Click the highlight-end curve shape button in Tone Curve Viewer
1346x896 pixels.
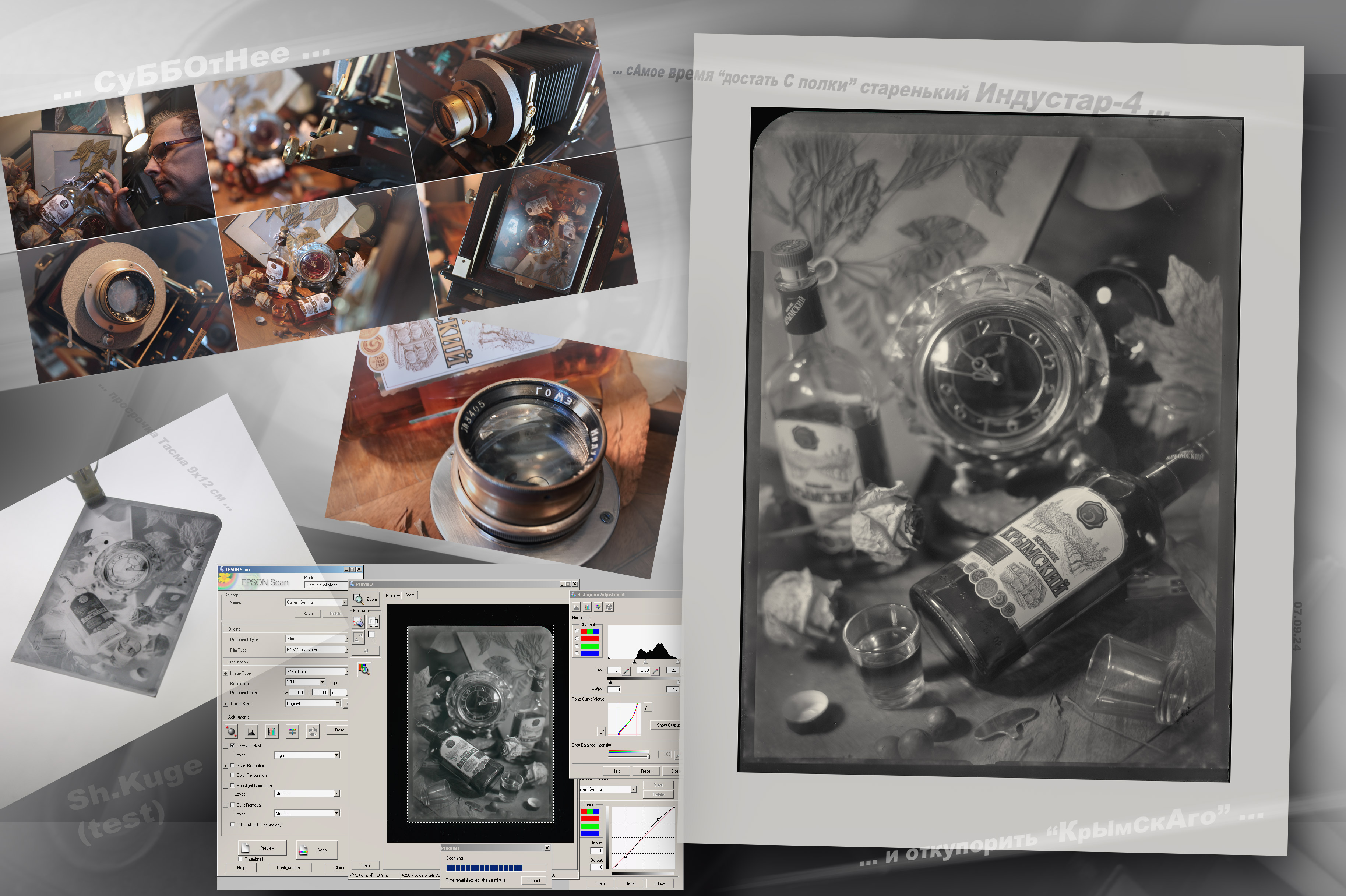coord(648,708)
